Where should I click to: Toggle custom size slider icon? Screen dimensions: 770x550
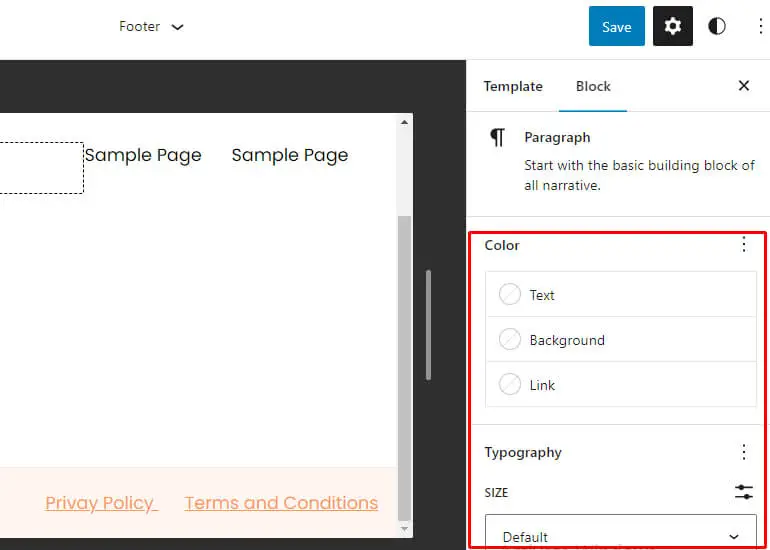743,492
